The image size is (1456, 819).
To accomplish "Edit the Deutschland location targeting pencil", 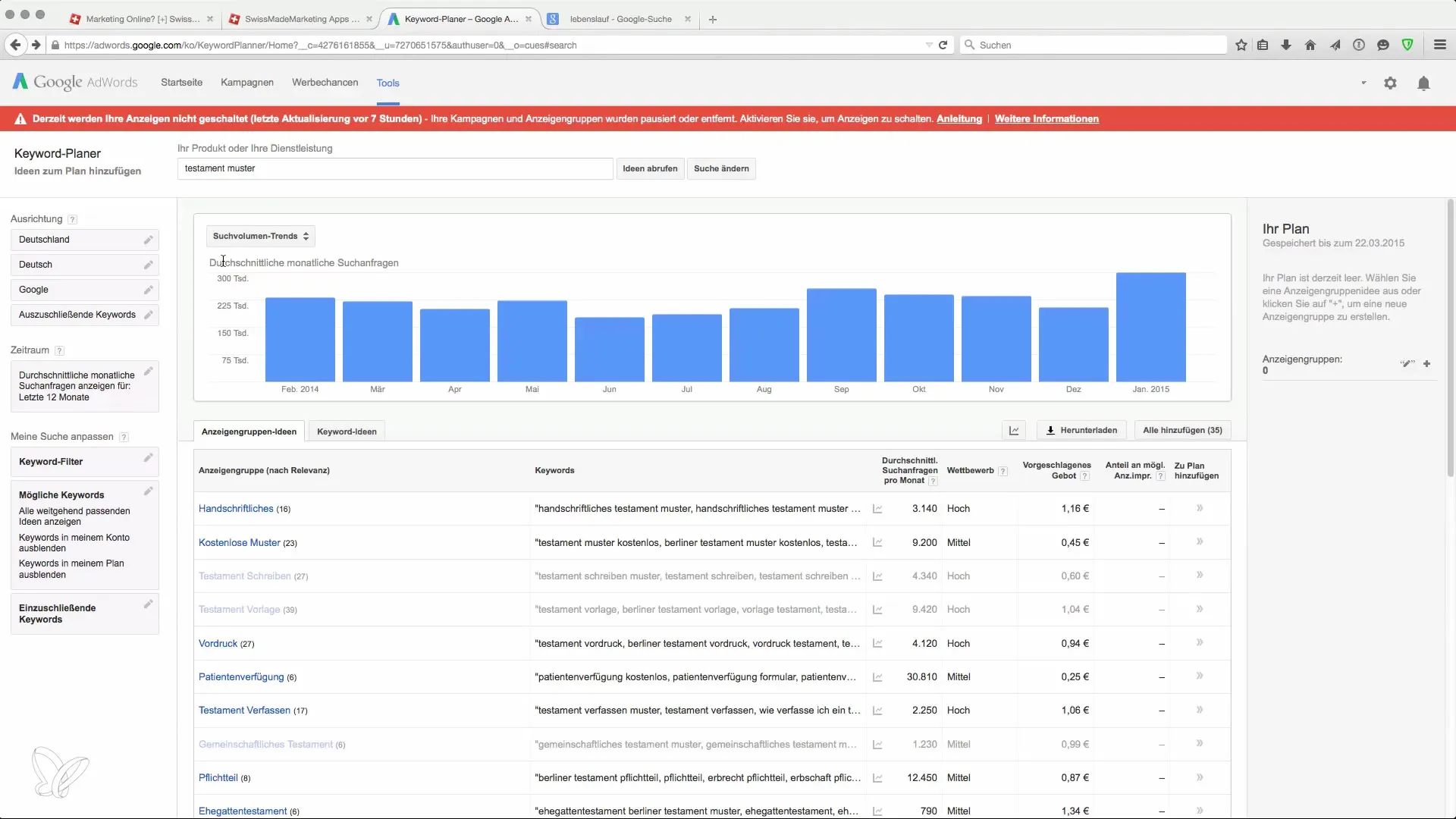I will tap(149, 240).
